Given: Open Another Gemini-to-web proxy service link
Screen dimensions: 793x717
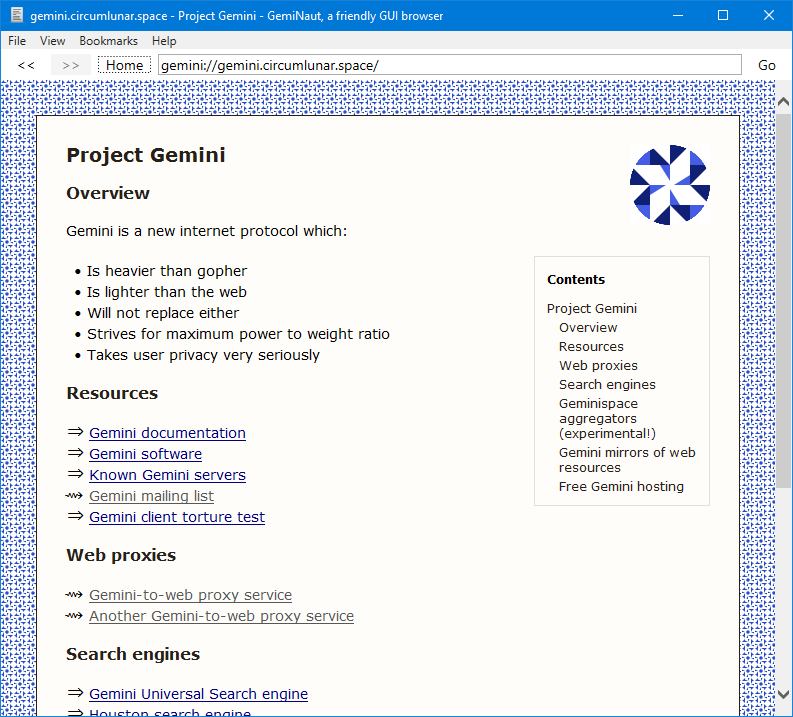Looking at the screenshot, I should click(x=221, y=616).
